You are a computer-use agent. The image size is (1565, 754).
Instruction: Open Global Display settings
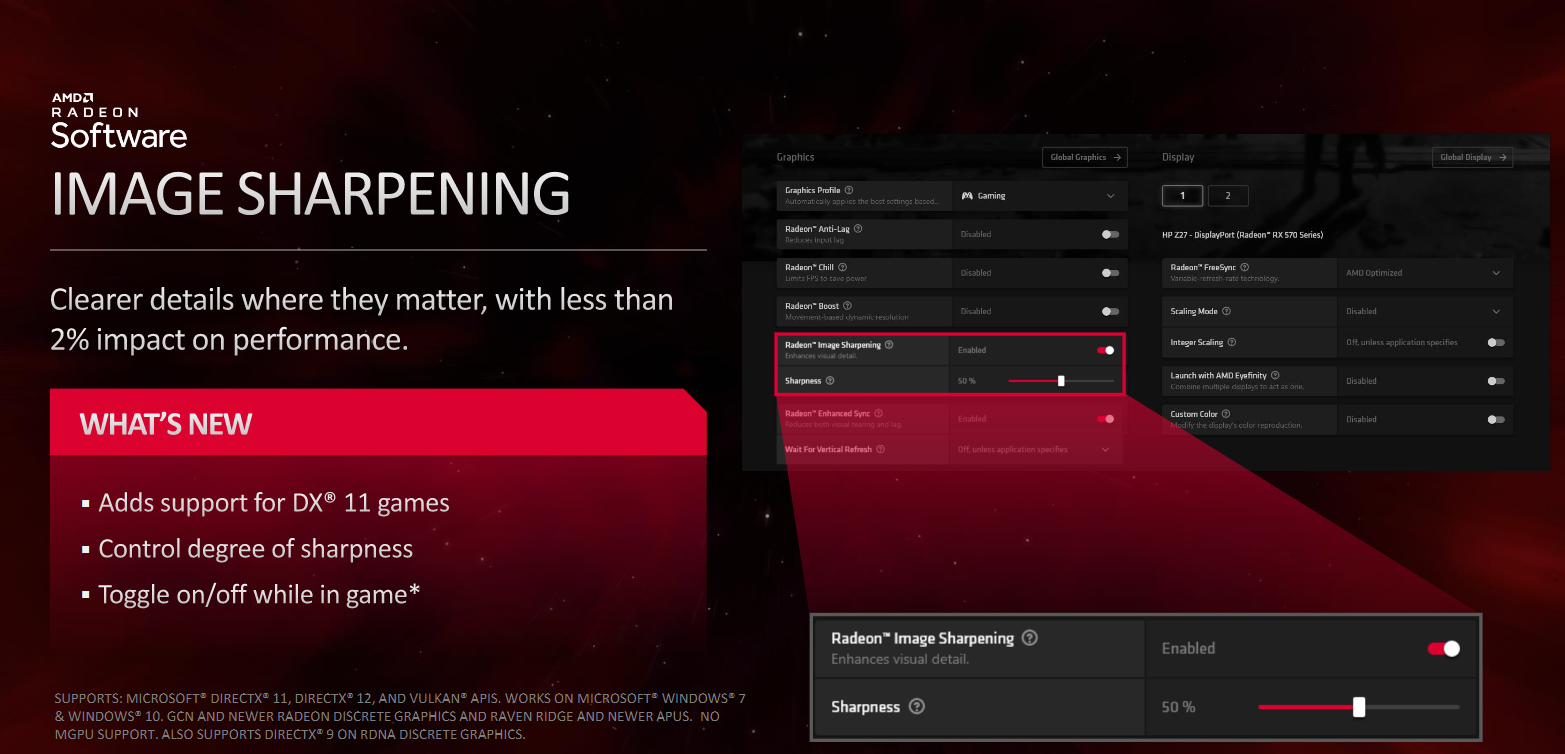[x=1472, y=157]
